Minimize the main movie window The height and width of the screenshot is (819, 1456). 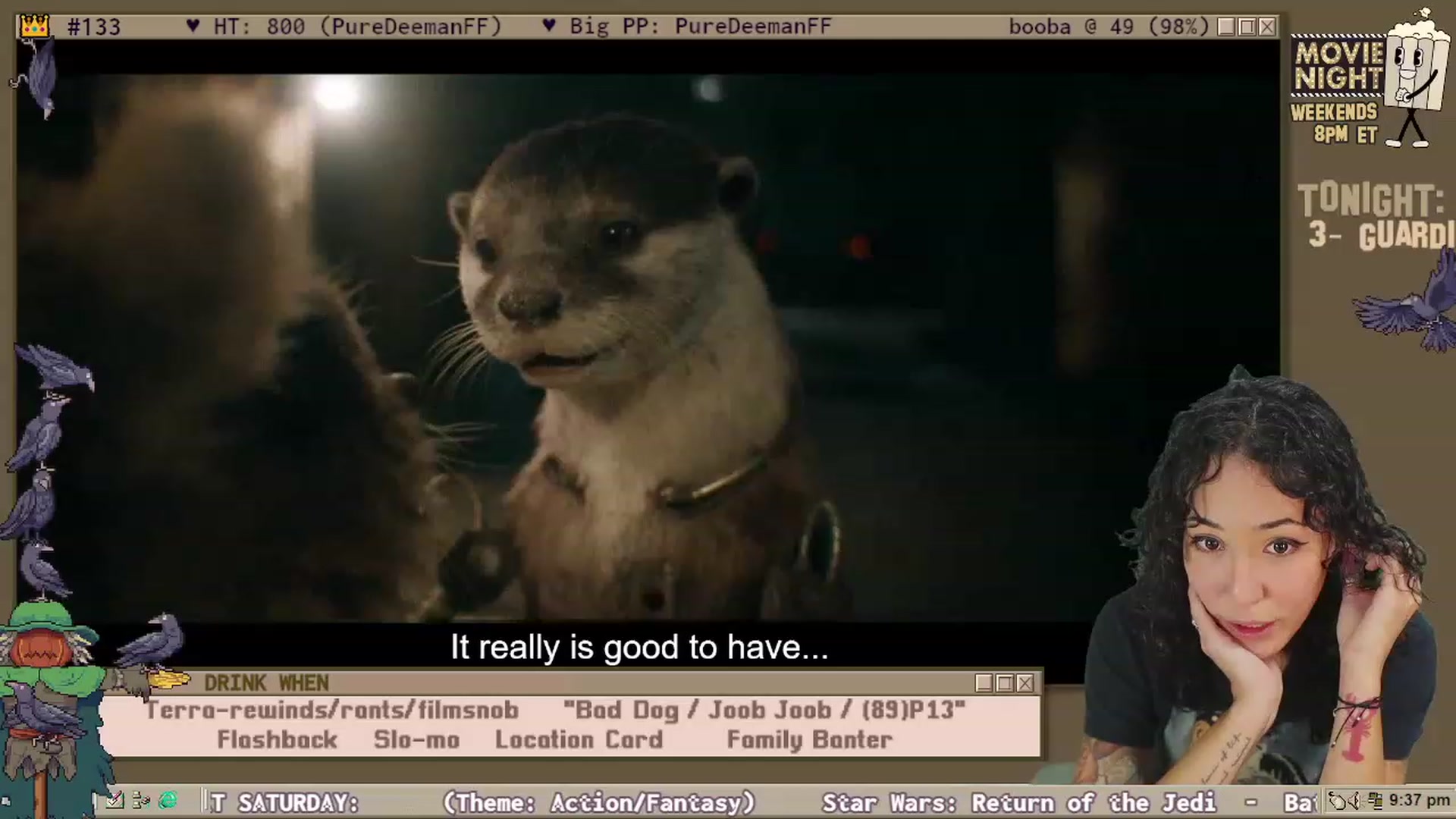[1226, 27]
